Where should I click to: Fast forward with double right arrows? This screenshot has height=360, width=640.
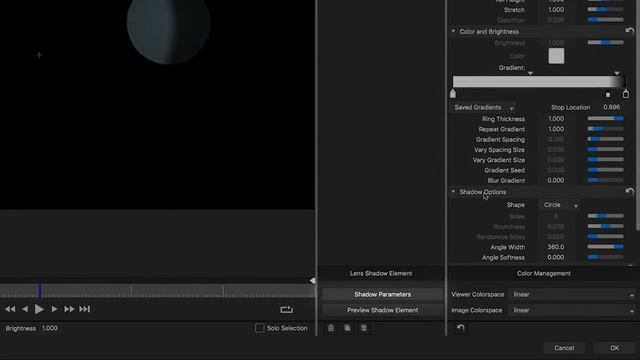click(69, 309)
